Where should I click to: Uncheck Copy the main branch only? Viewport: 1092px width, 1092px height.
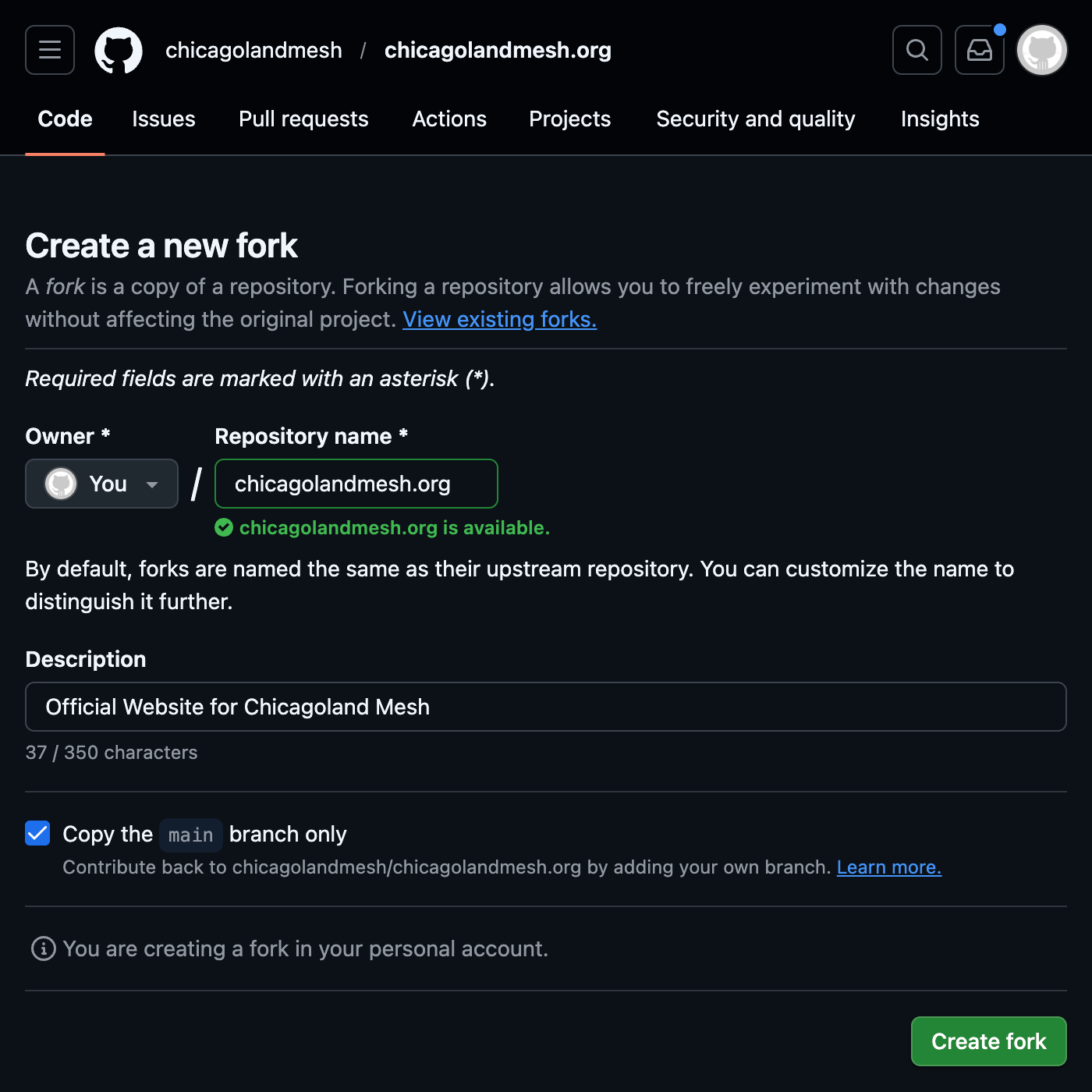point(37,833)
